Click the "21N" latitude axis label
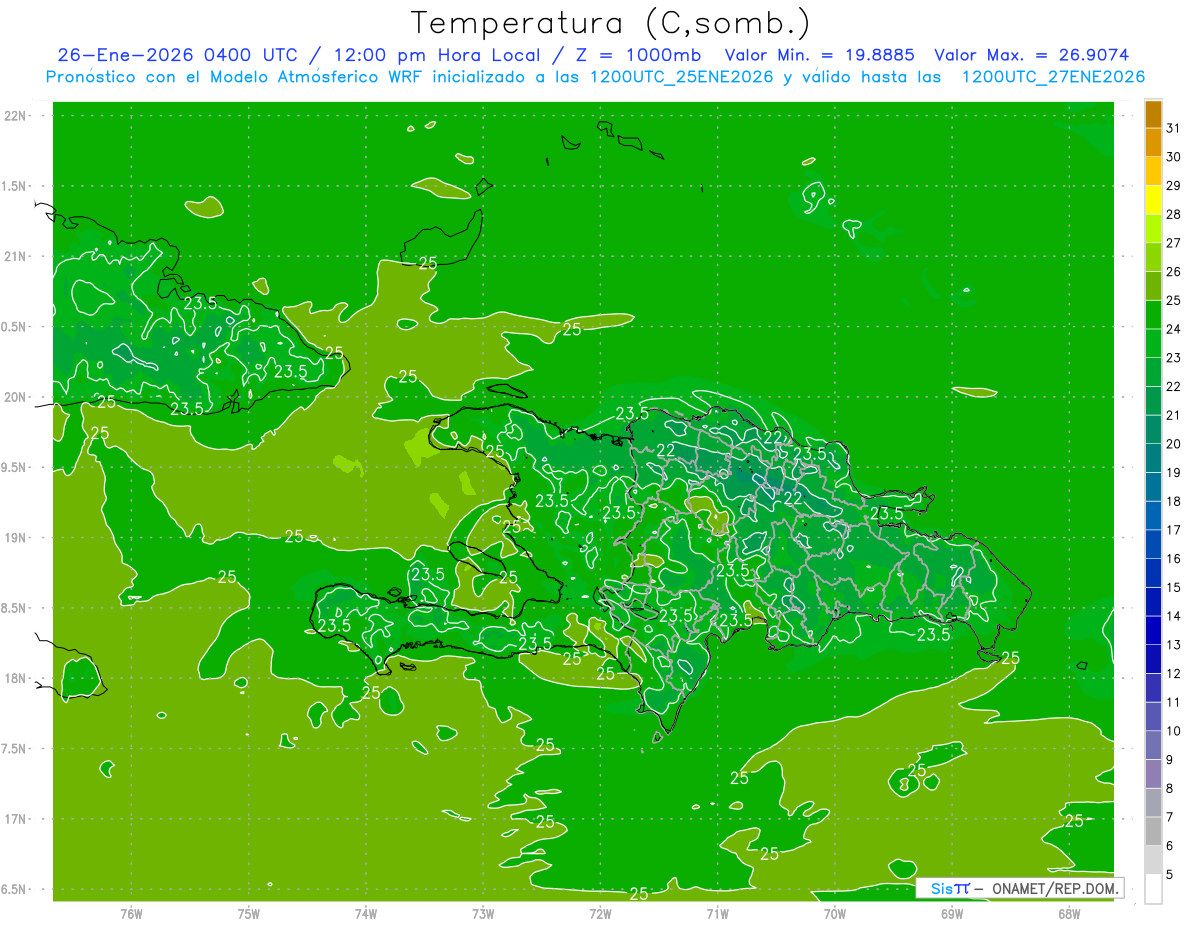The height and width of the screenshot is (927, 1200). coord(15,257)
